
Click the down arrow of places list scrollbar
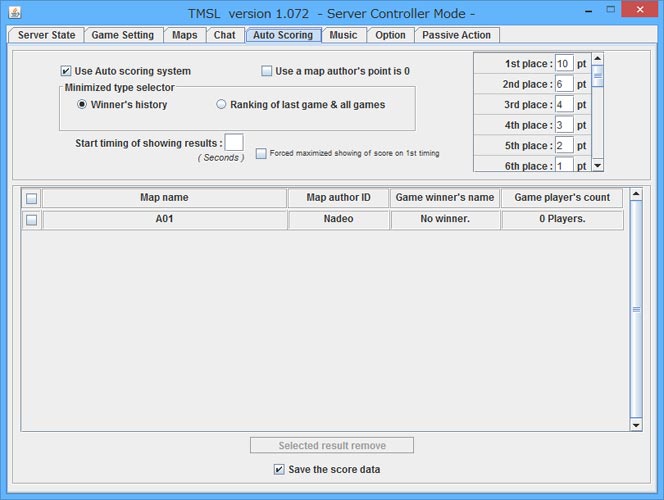click(x=598, y=166)
